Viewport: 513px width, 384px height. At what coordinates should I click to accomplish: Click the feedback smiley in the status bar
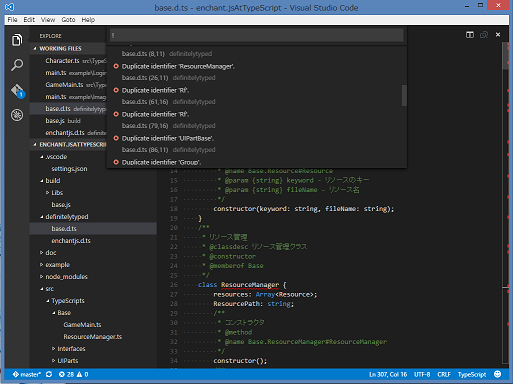coord(497,374)
